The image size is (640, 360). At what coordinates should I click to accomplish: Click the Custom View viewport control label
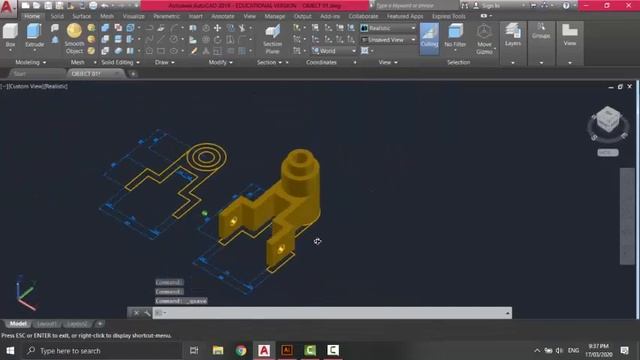(25, 86)
